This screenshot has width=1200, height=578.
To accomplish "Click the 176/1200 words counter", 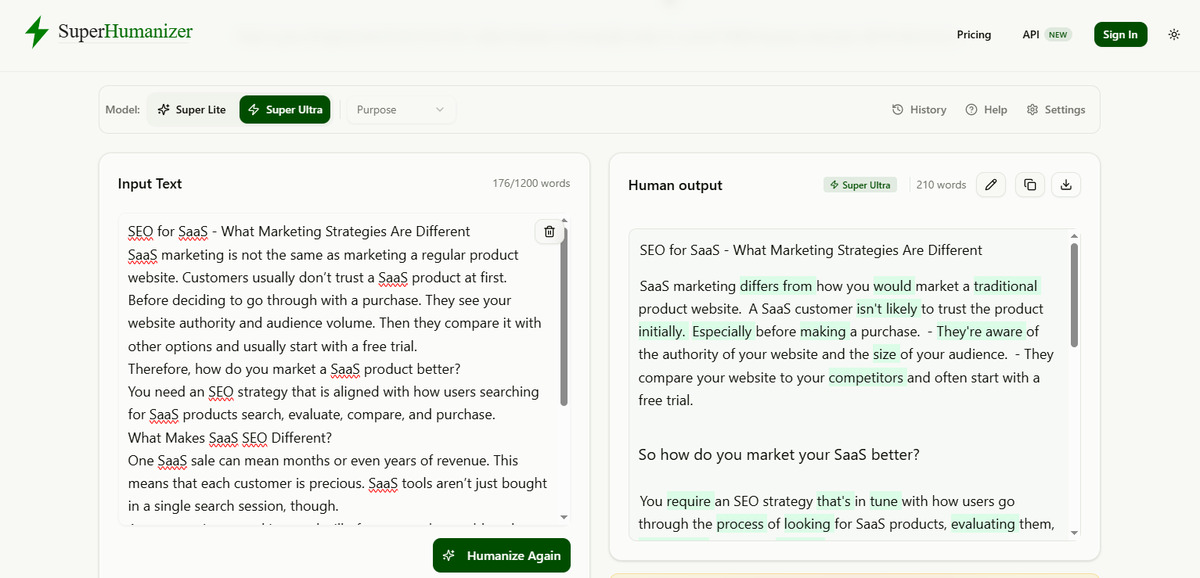I will [x=531, y=184].
